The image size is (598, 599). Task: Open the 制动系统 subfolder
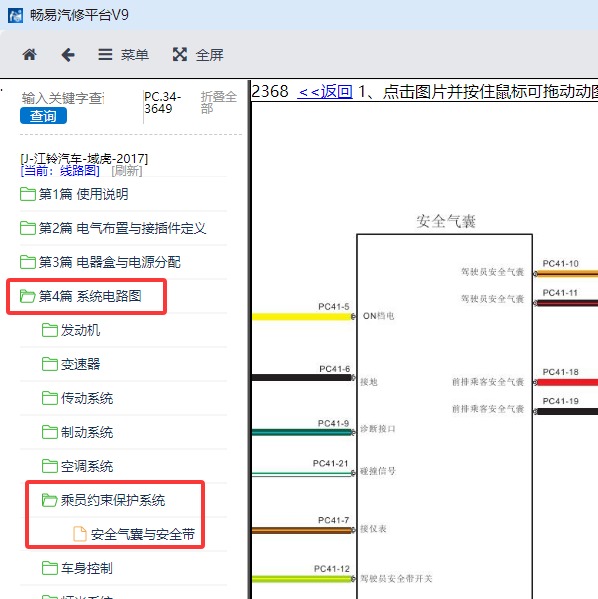[x=87, y=432]
